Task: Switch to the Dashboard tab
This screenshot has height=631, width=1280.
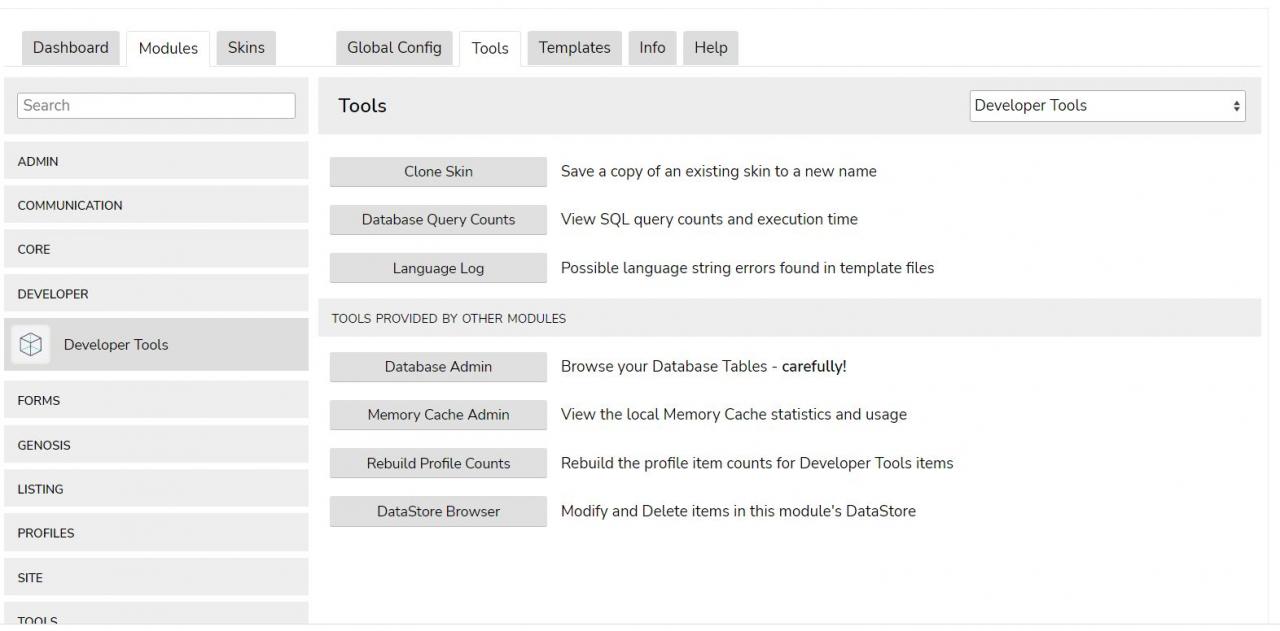Action: tap(71, 48)
